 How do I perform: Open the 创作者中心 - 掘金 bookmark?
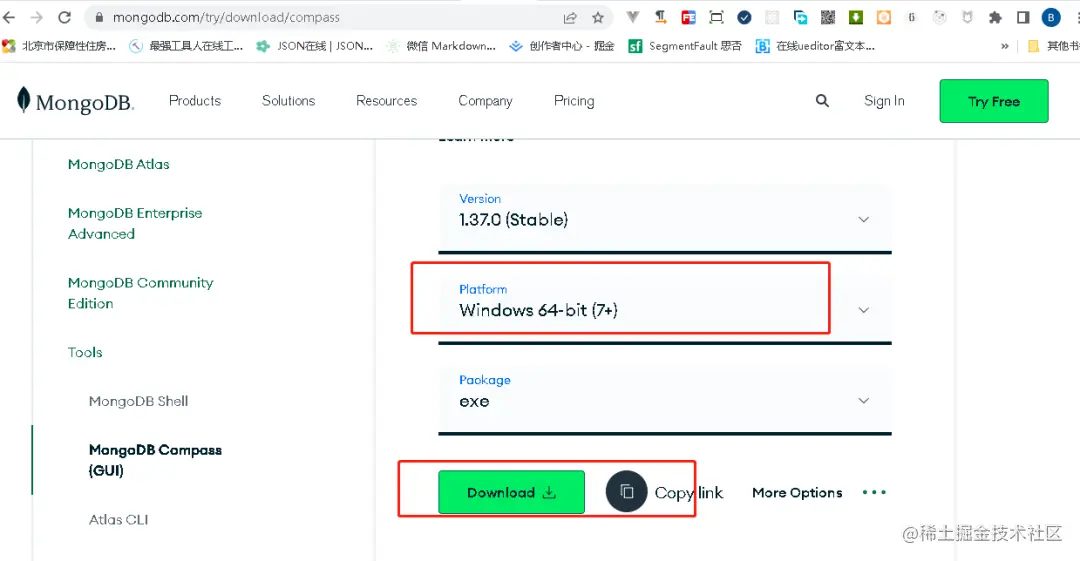[x=561, y=46]
